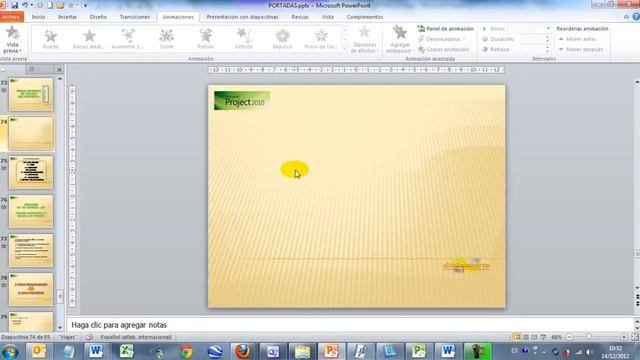The image size is (640, 360).
Task: Open Outlook from the taskbar
Action: pos(39,351)
